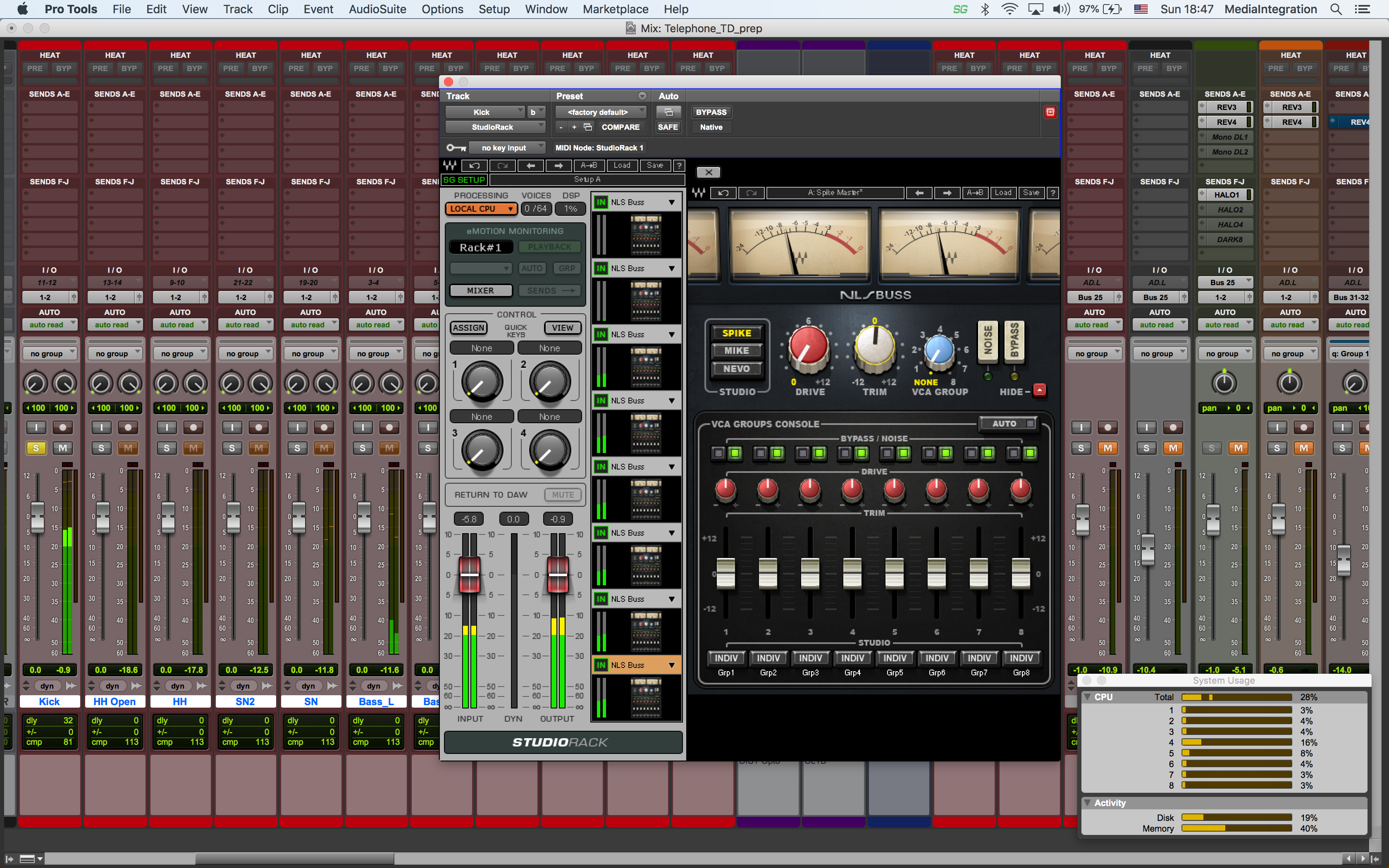The height and width of the screenshot is (868, 1389).
Task: Open the no key input dropdown
Action: pos(507,148)
